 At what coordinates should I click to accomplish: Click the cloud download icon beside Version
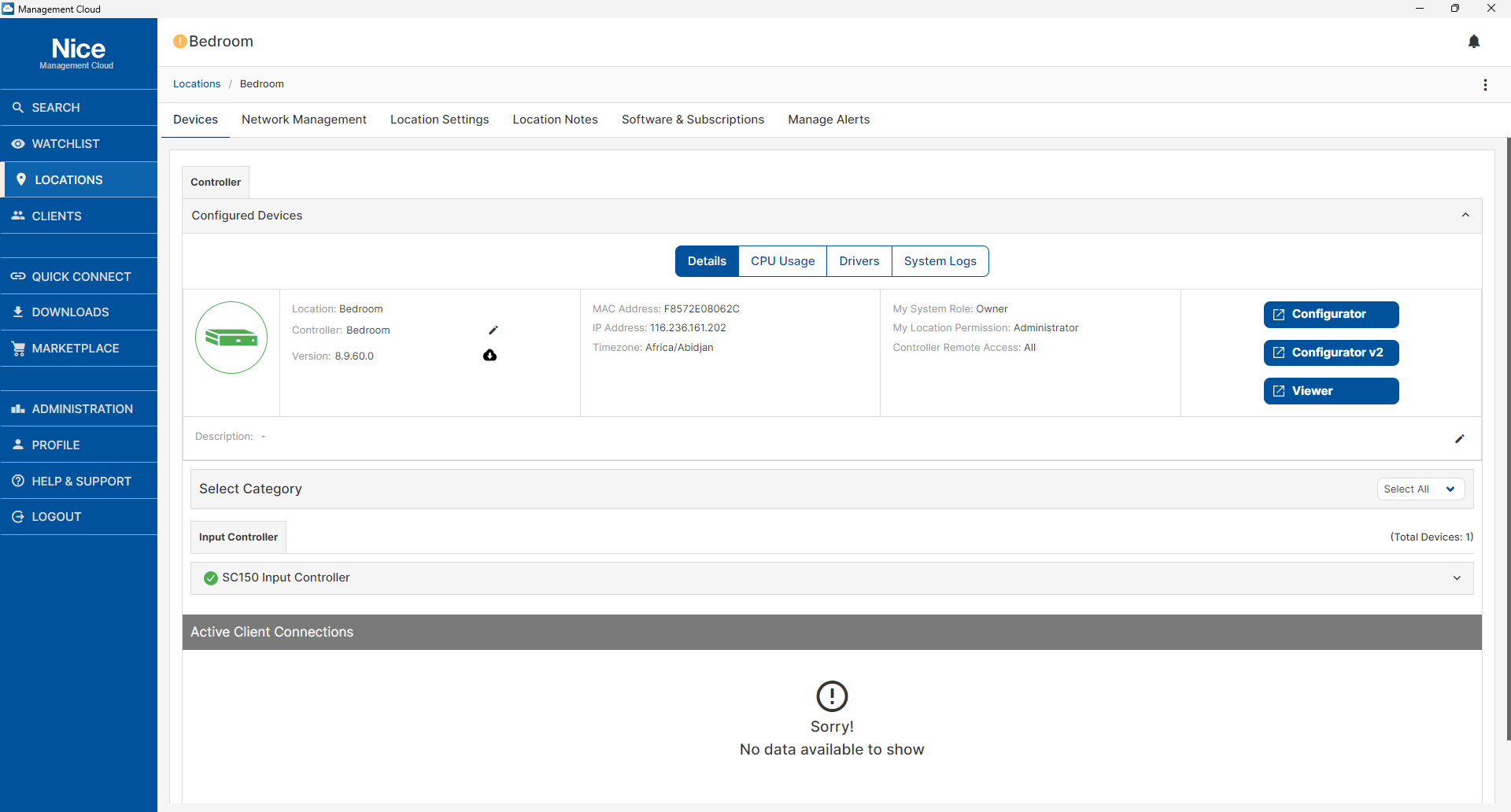[490, 356]
